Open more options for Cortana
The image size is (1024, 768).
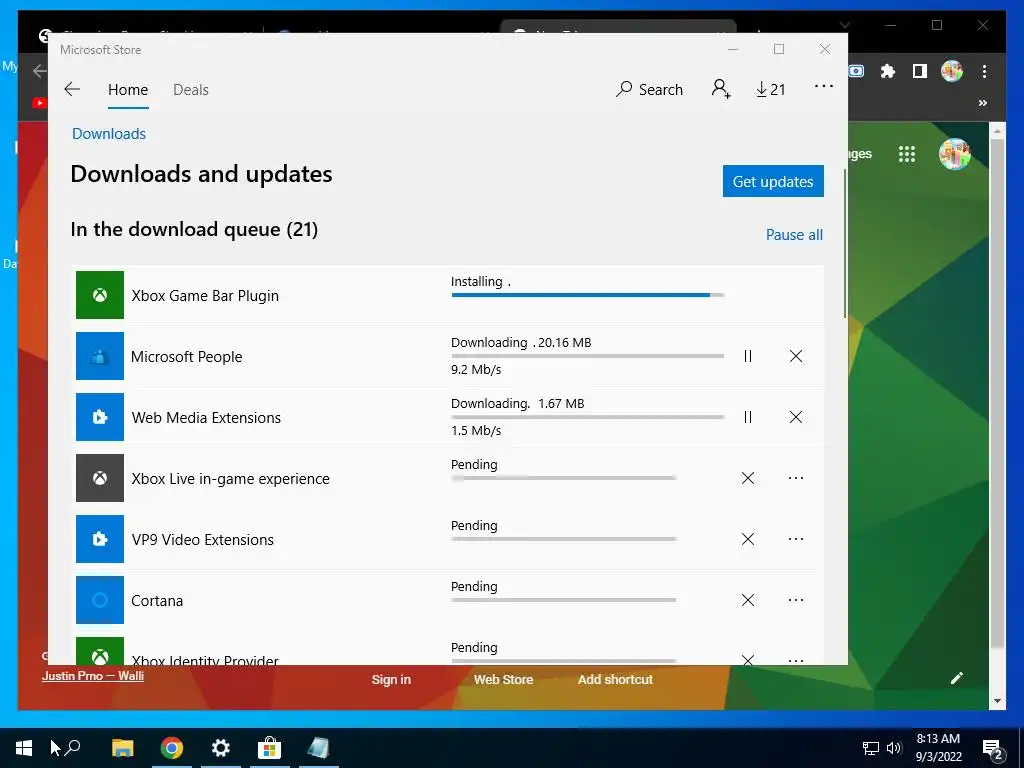click(795, 600)
